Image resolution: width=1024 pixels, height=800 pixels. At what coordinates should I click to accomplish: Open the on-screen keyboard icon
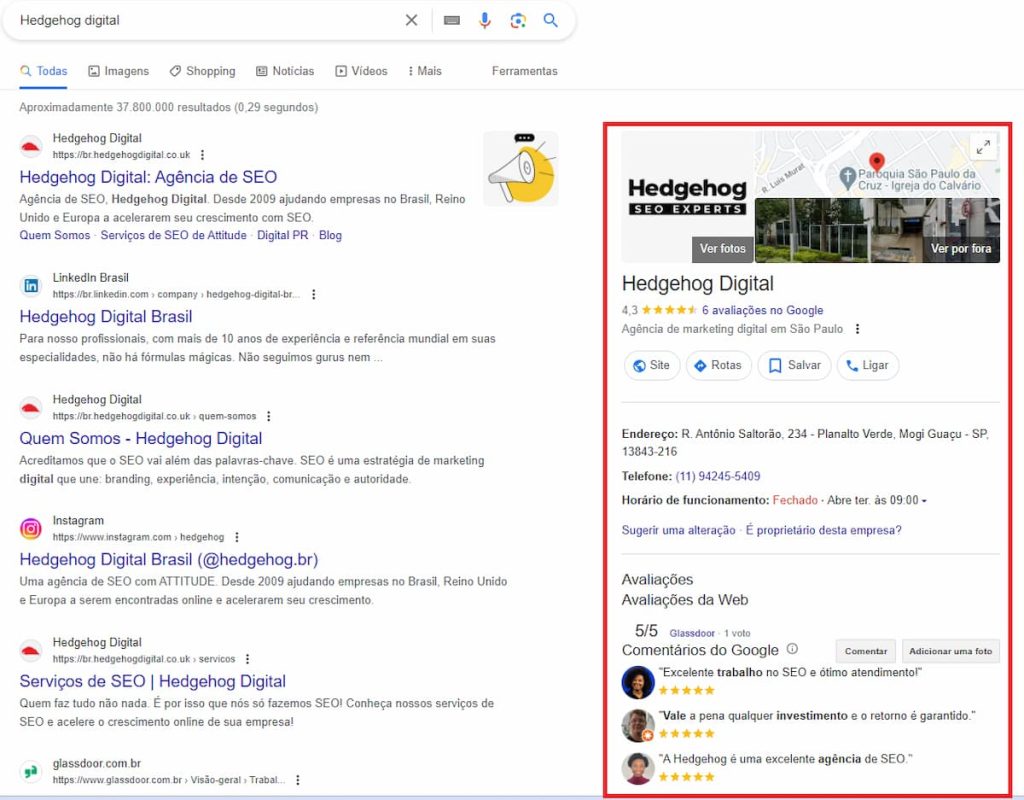[451, 20]
